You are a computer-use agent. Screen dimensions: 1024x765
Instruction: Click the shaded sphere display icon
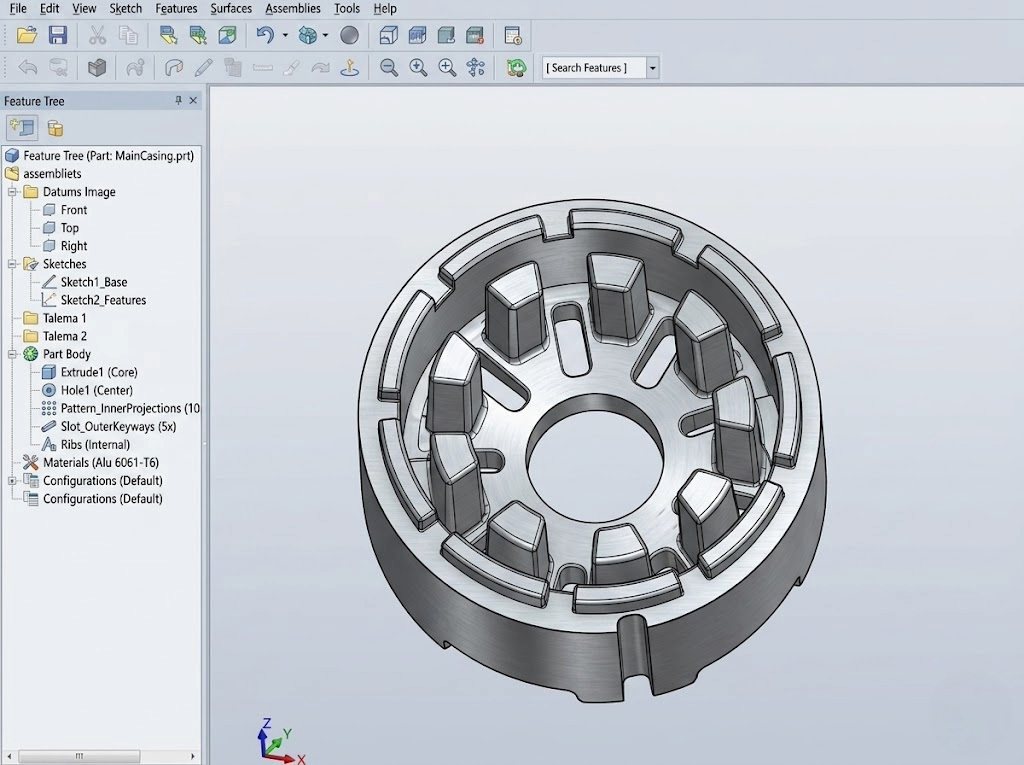pyautogui.click(x=349, y=36)
